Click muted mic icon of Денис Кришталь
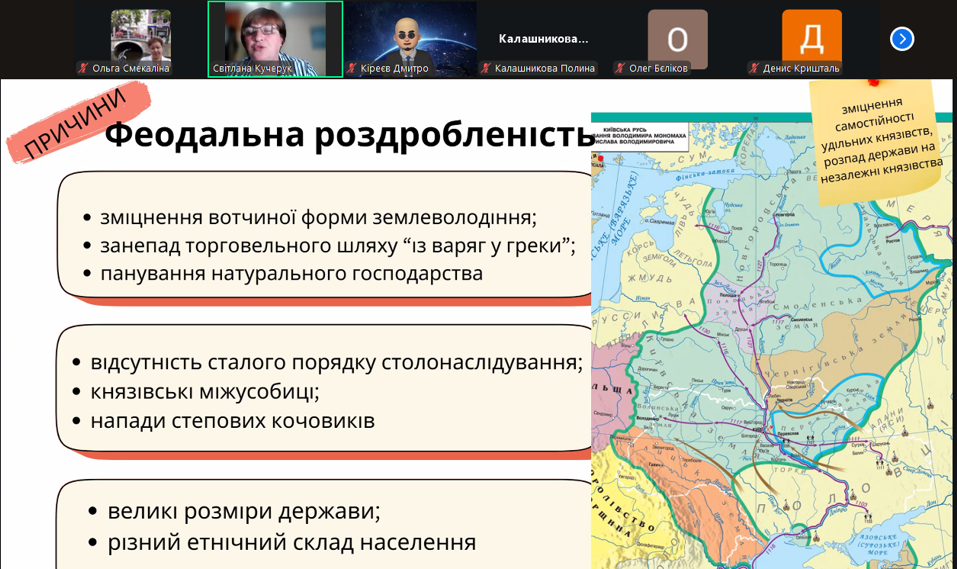Screen dimensions: 957x569 coord(754,68)
